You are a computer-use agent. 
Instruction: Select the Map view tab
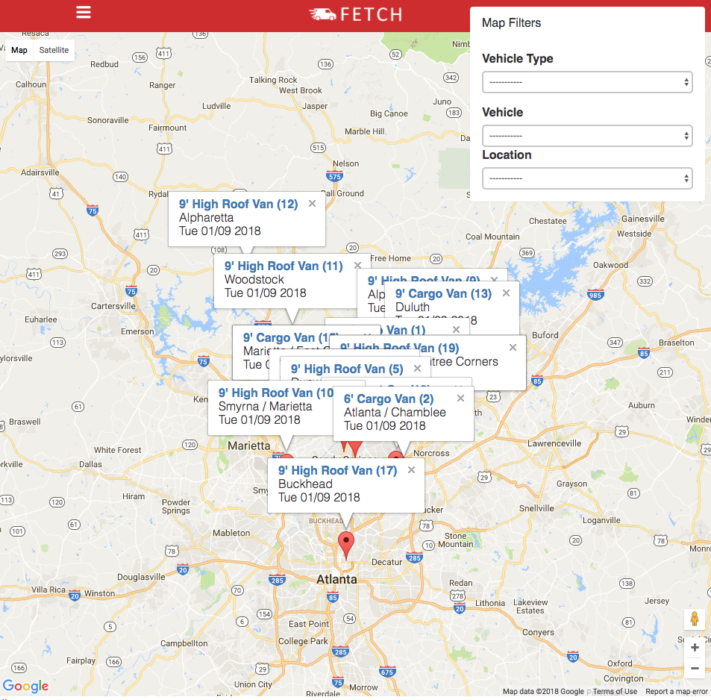(x=19, y=49)
